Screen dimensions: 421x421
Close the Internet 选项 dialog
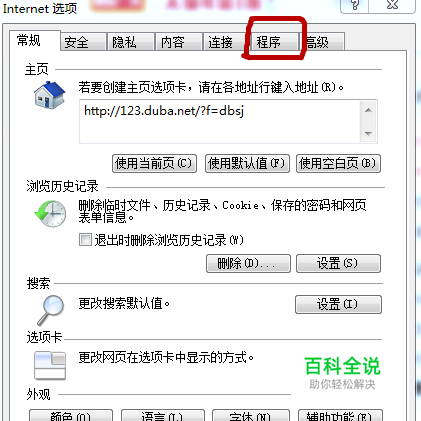tap(392, 6)
